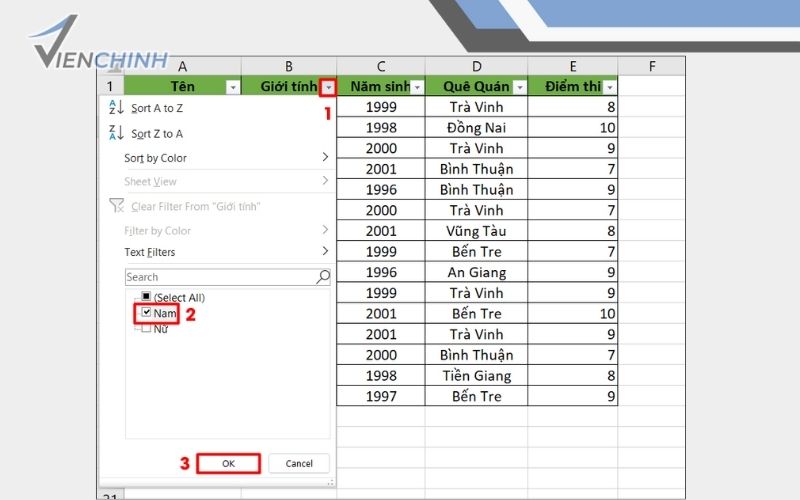Select column B header
800x500 pixels.
pos(289,66)
